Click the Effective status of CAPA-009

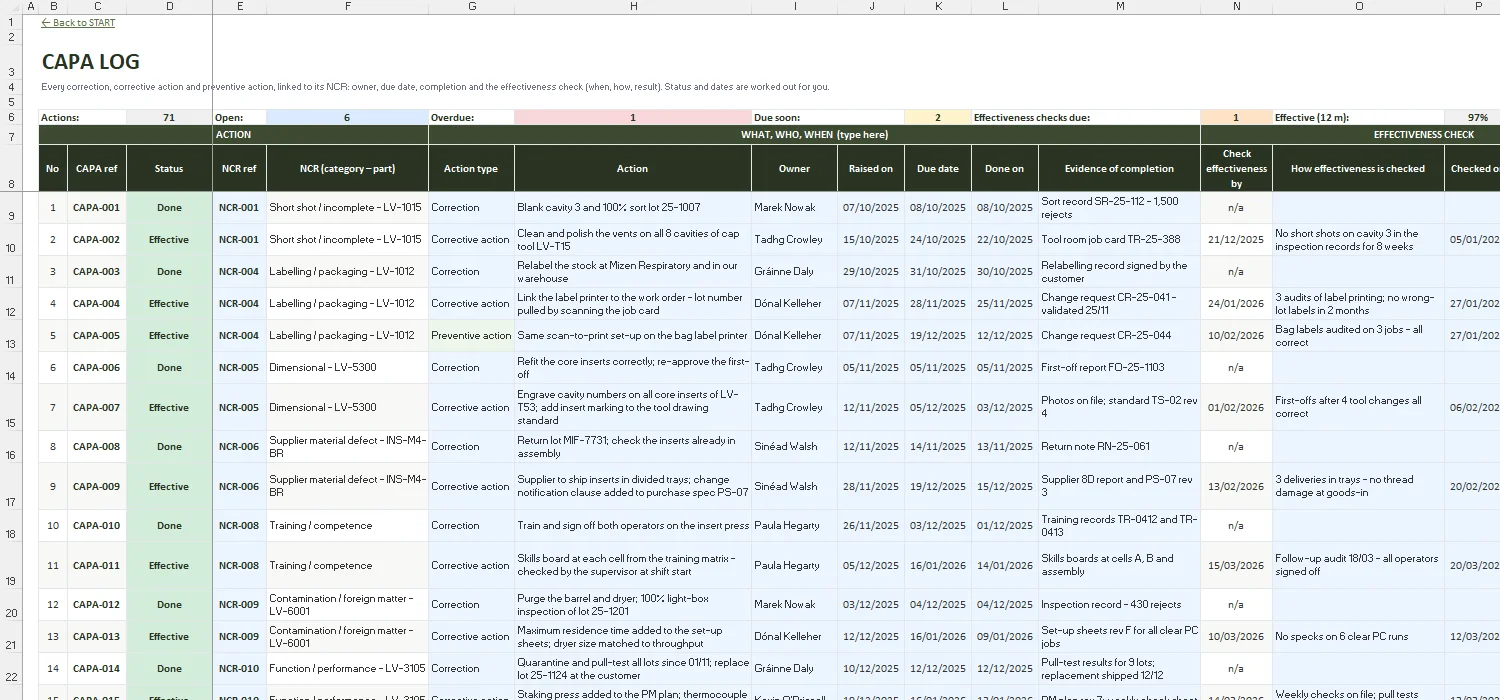169,486
